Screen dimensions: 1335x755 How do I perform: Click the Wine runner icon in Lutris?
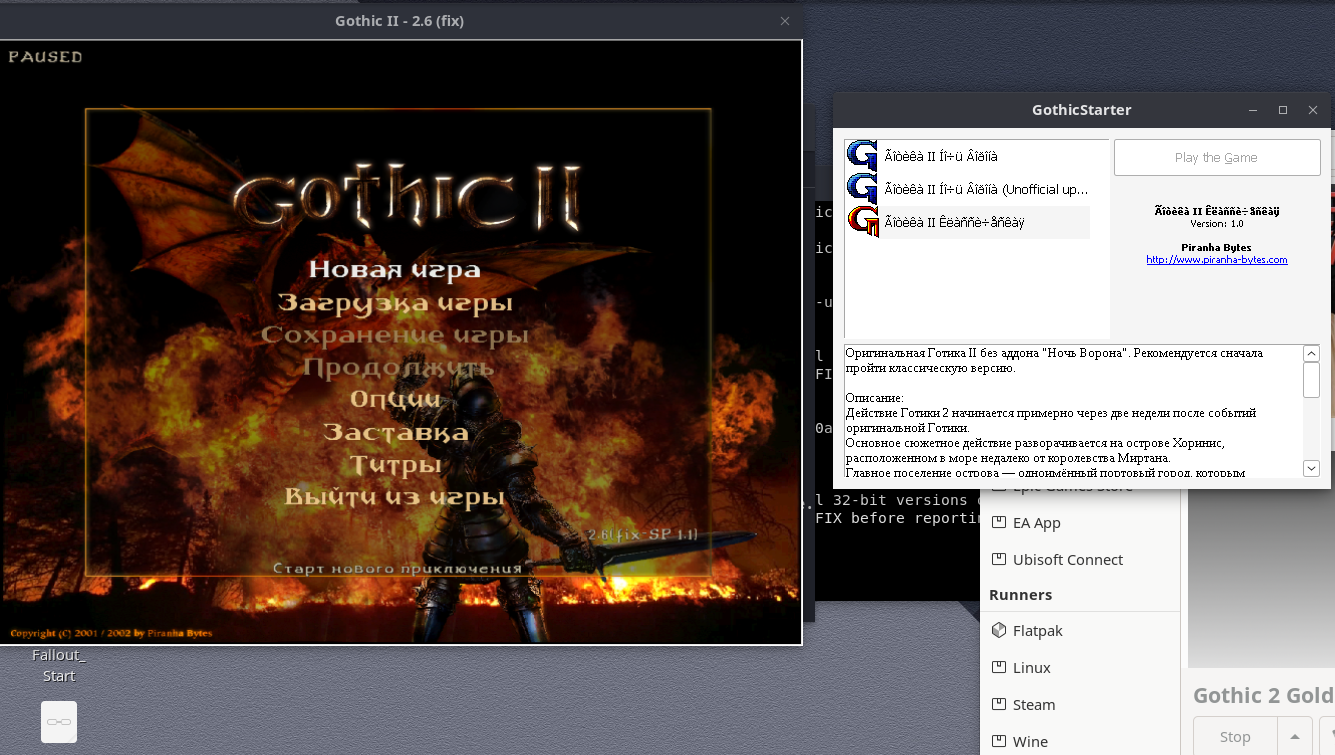pyautogui.click(x=998, y=741)
